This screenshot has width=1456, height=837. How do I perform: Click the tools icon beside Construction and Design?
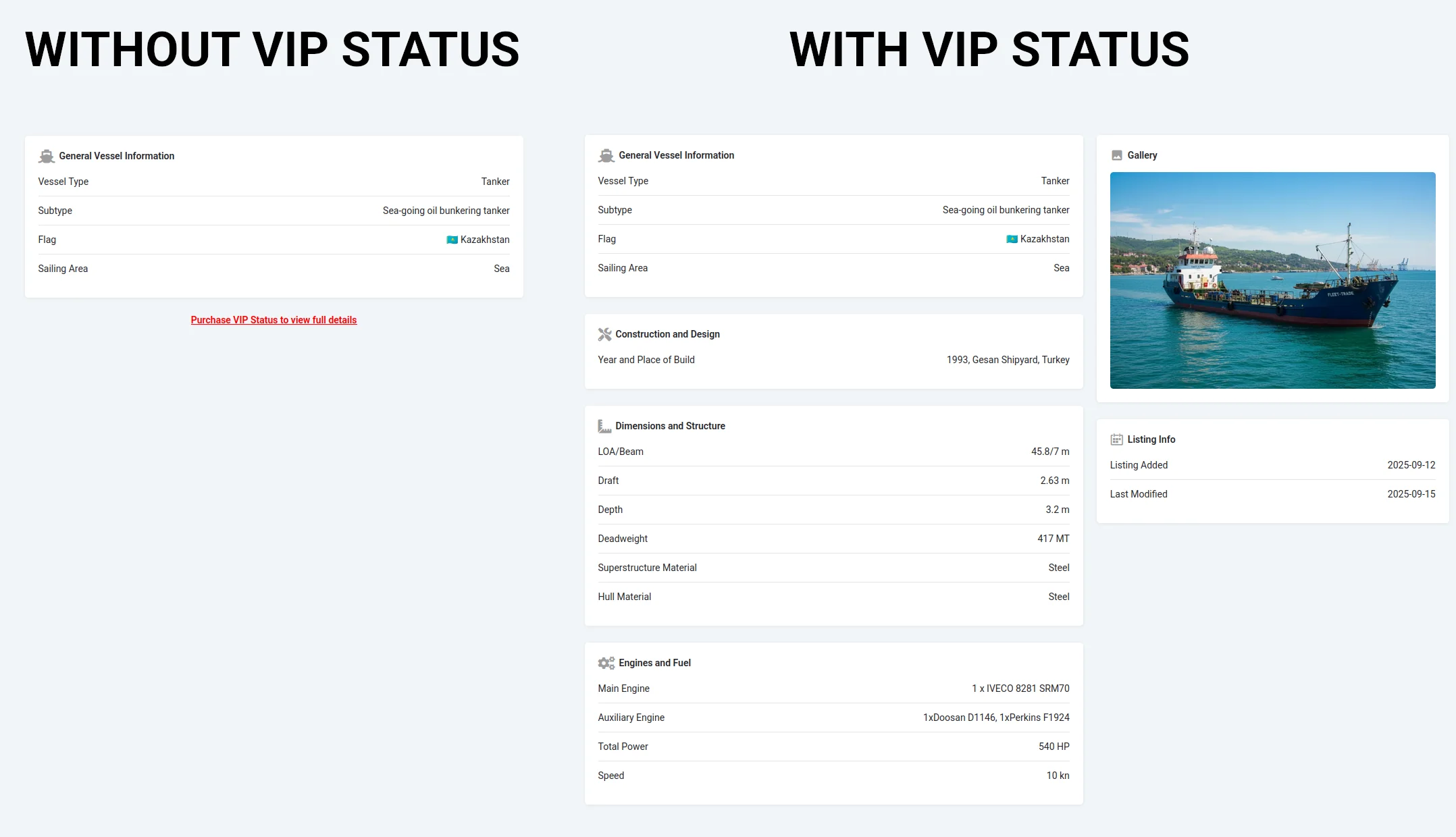point(604,334)
